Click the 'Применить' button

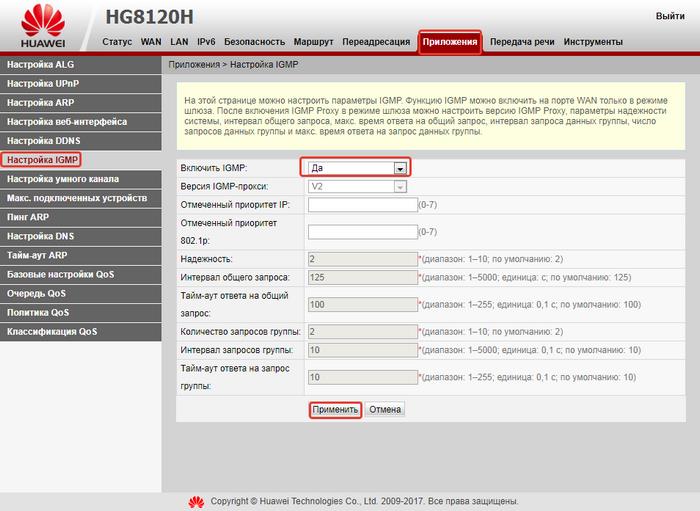click(335, 409)
